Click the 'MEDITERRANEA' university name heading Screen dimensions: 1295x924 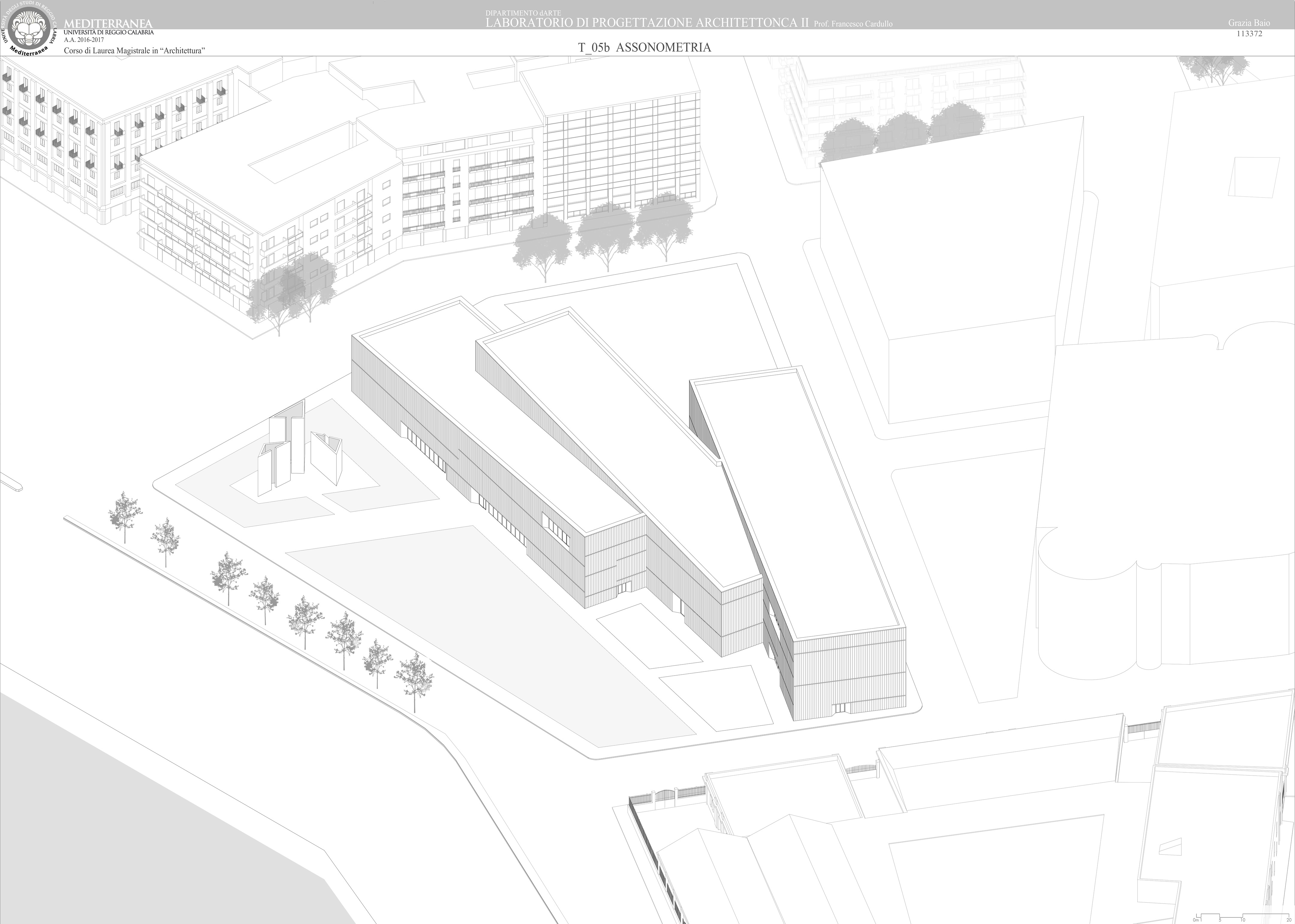coord(109,24)
